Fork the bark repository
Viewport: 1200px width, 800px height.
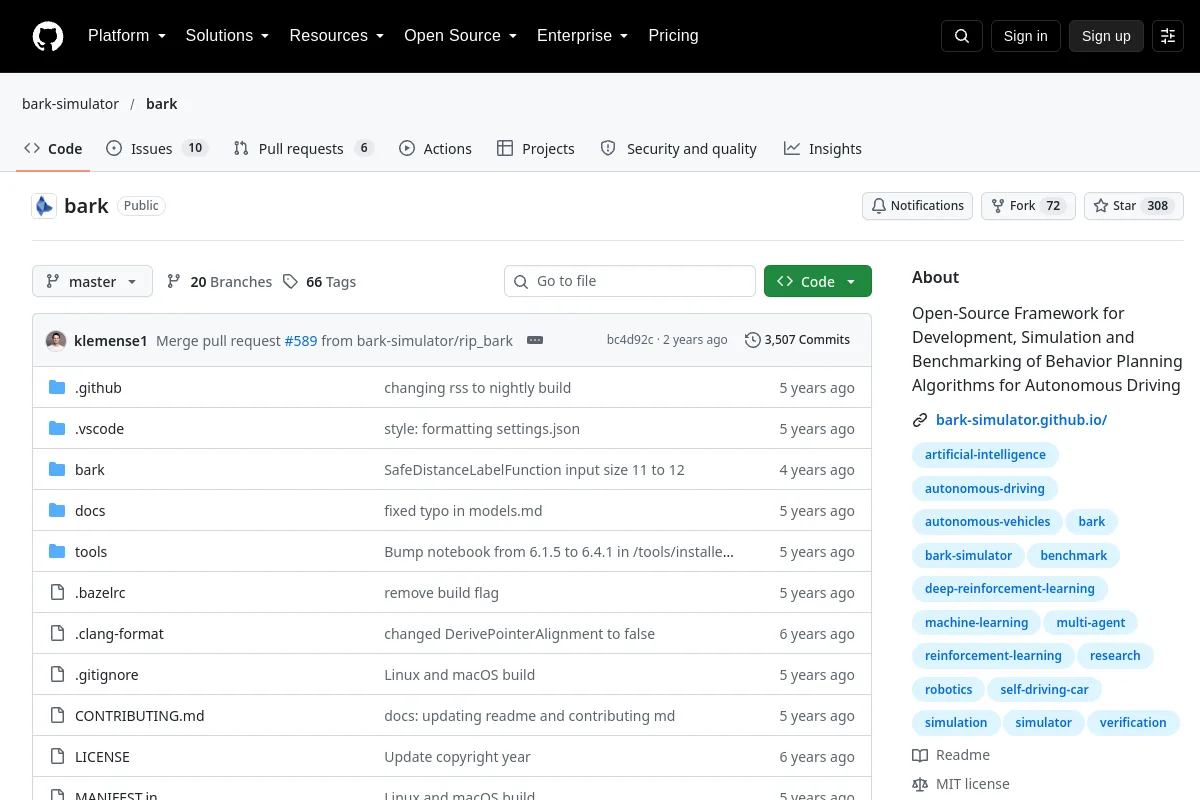point(1028,206)
